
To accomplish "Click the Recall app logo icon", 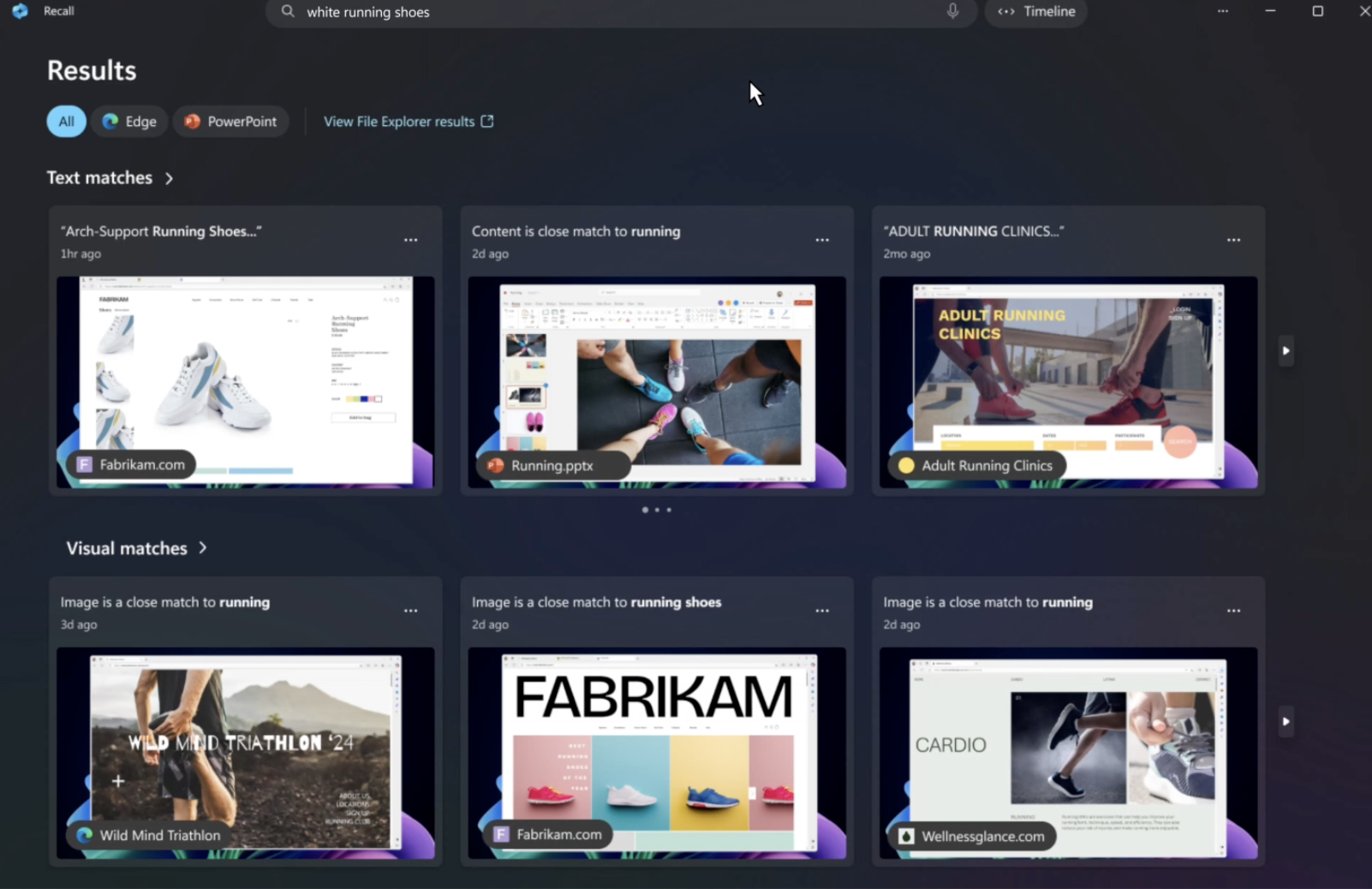I will (20, 11).
